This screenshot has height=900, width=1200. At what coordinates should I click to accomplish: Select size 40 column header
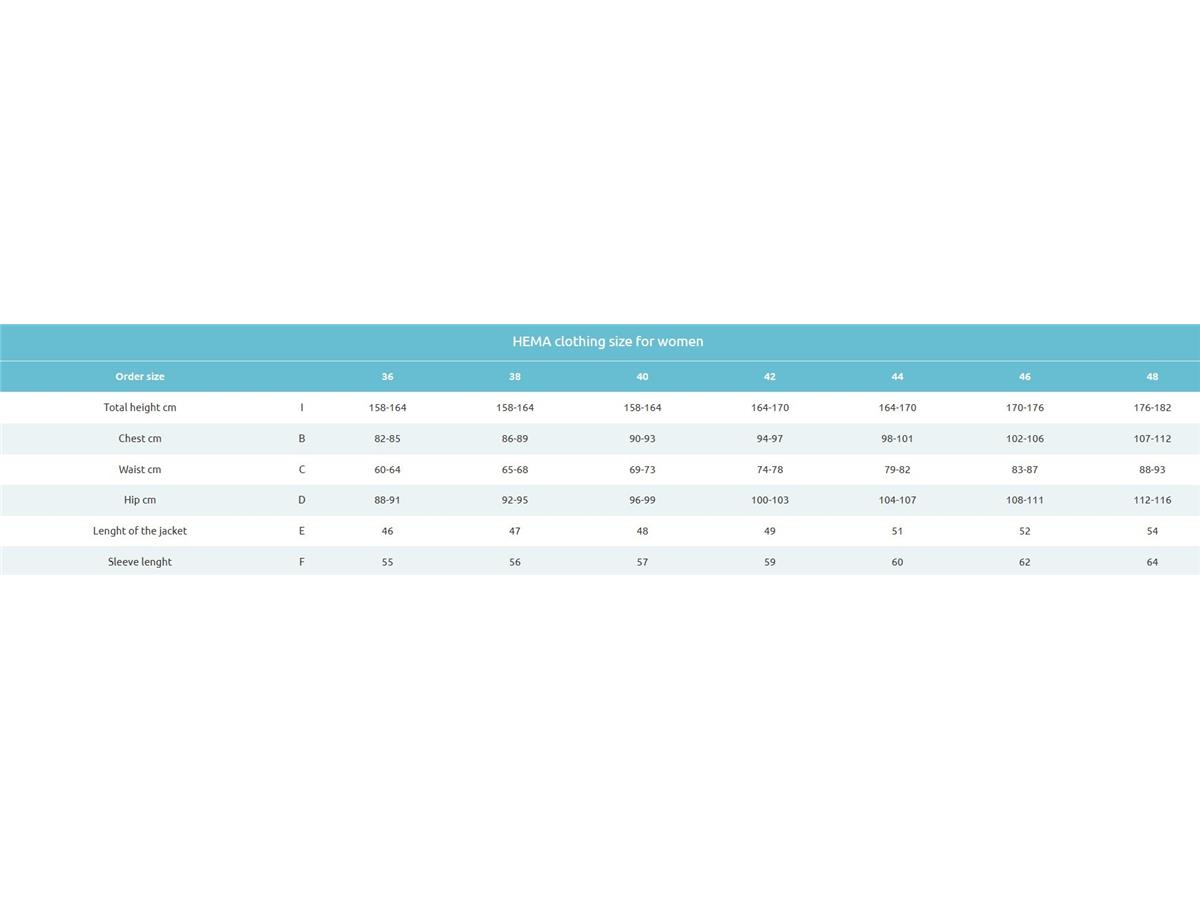(642, 377)
